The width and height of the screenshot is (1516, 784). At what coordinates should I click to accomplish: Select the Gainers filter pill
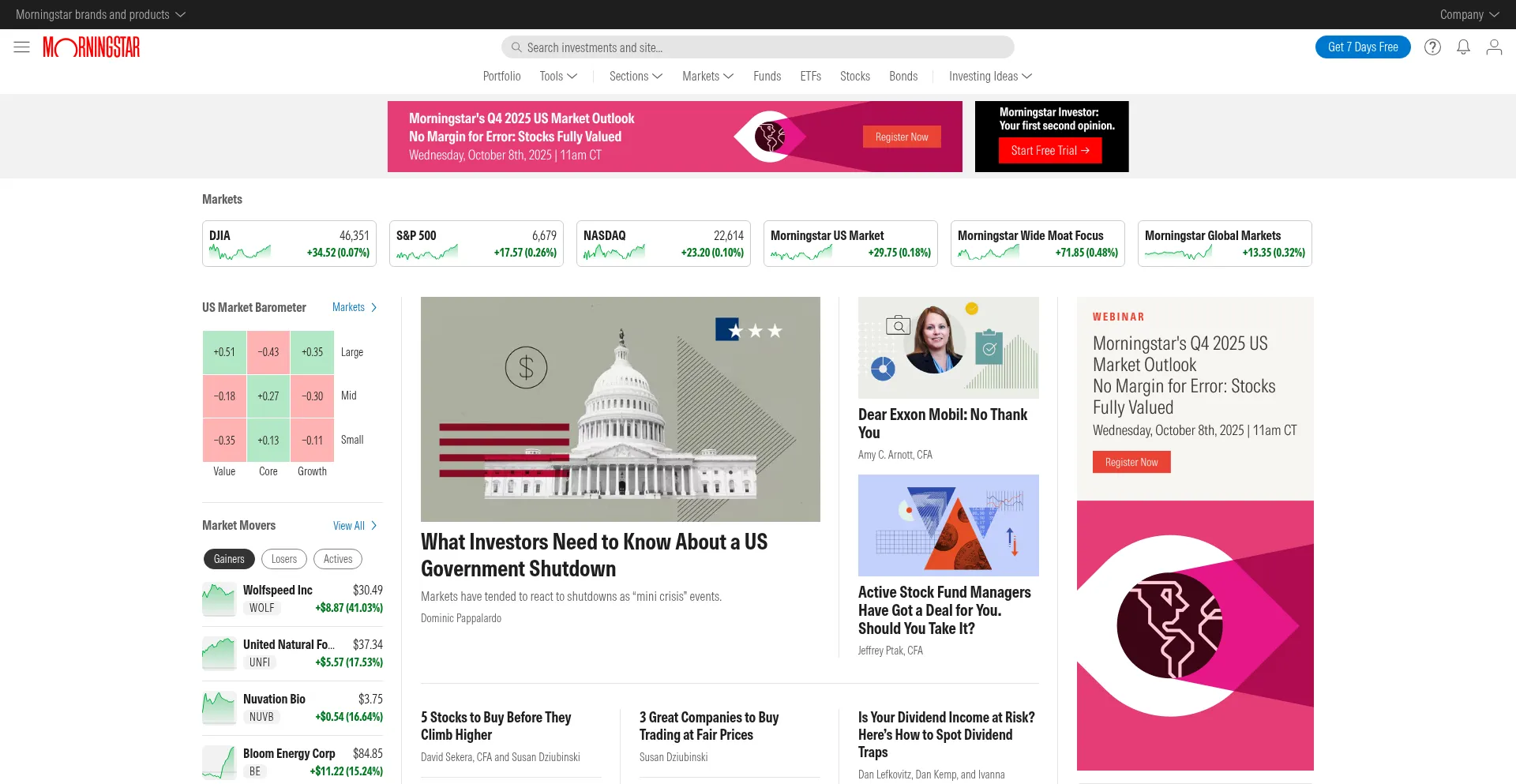[229, 559]
